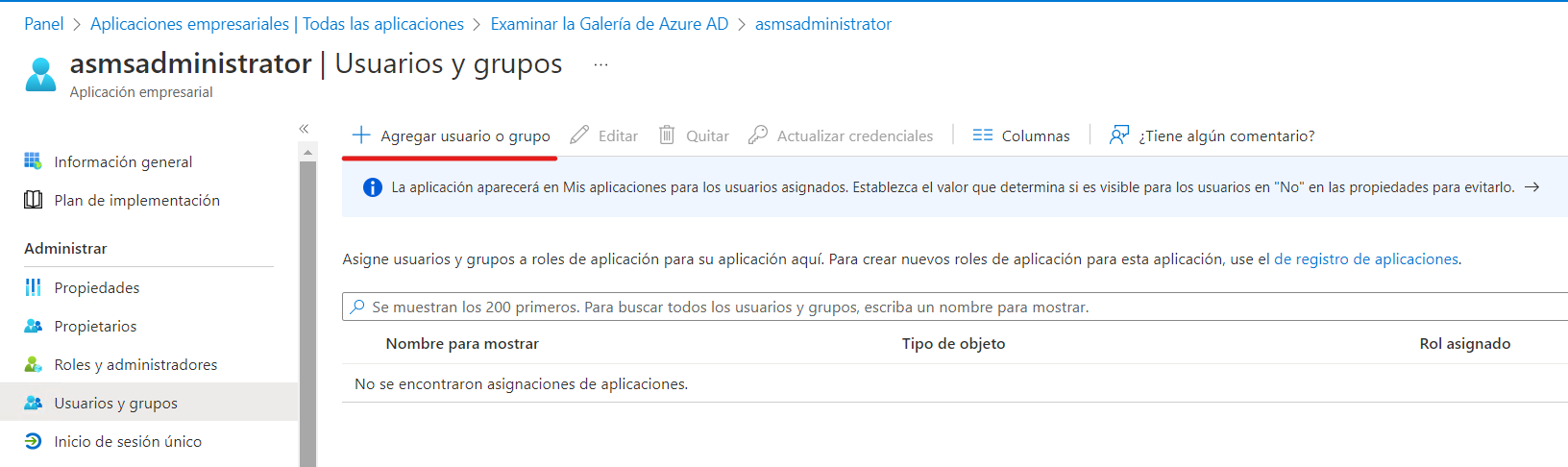Screen dimensions: 1568x467
Task: Click the asmsadministrator breadcrumb link
Action: click(823, 24)
